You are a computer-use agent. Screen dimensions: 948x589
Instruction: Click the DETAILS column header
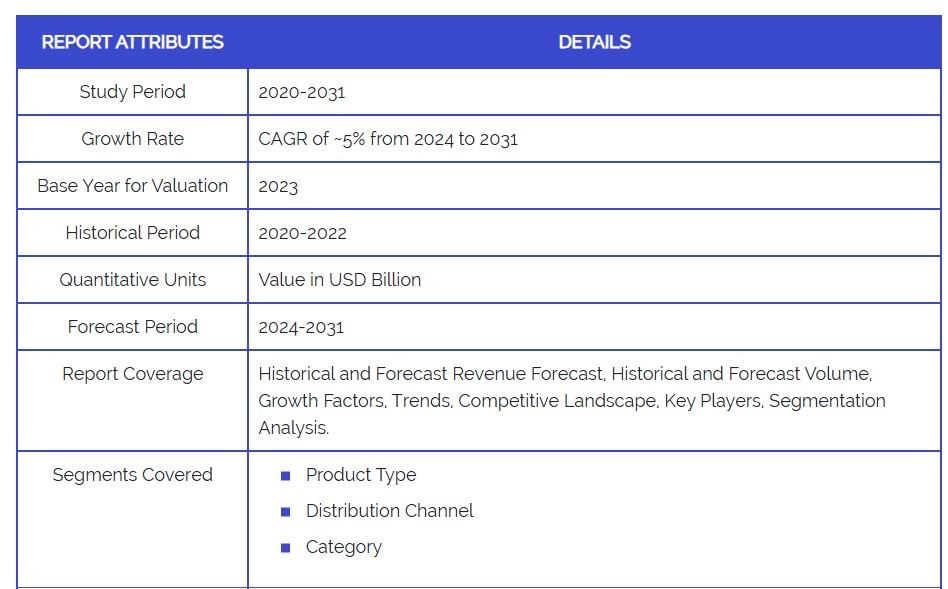[x=594, y=42]
